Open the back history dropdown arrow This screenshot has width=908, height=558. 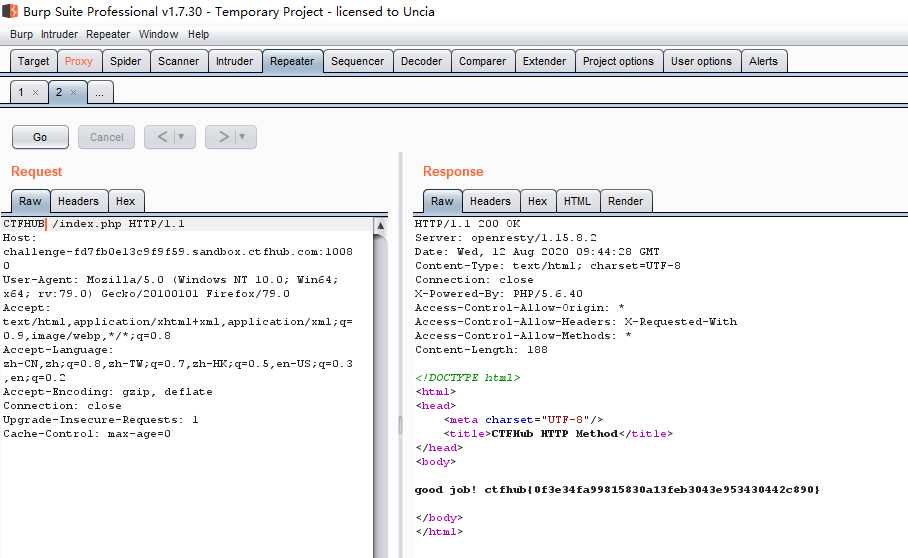[181, 137]
